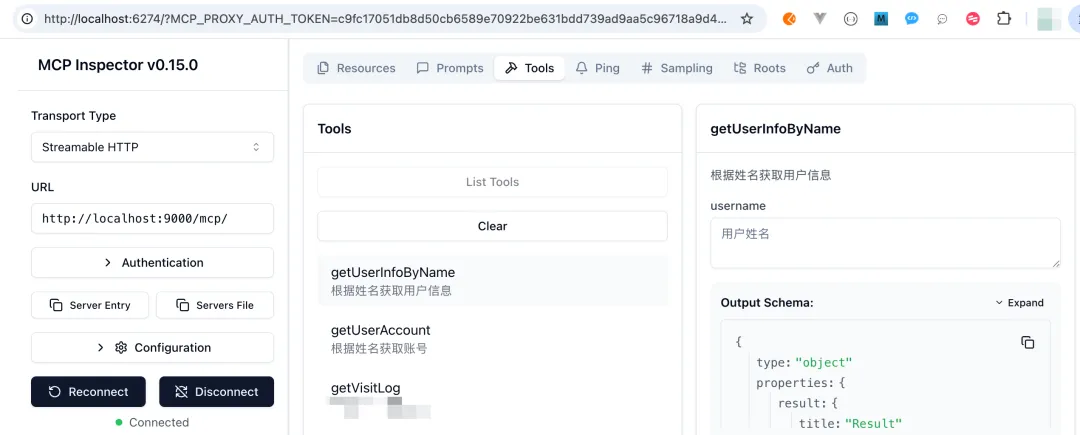Copy the Output Schema JSON
1080x435 pixels.
pos(1028,342)
